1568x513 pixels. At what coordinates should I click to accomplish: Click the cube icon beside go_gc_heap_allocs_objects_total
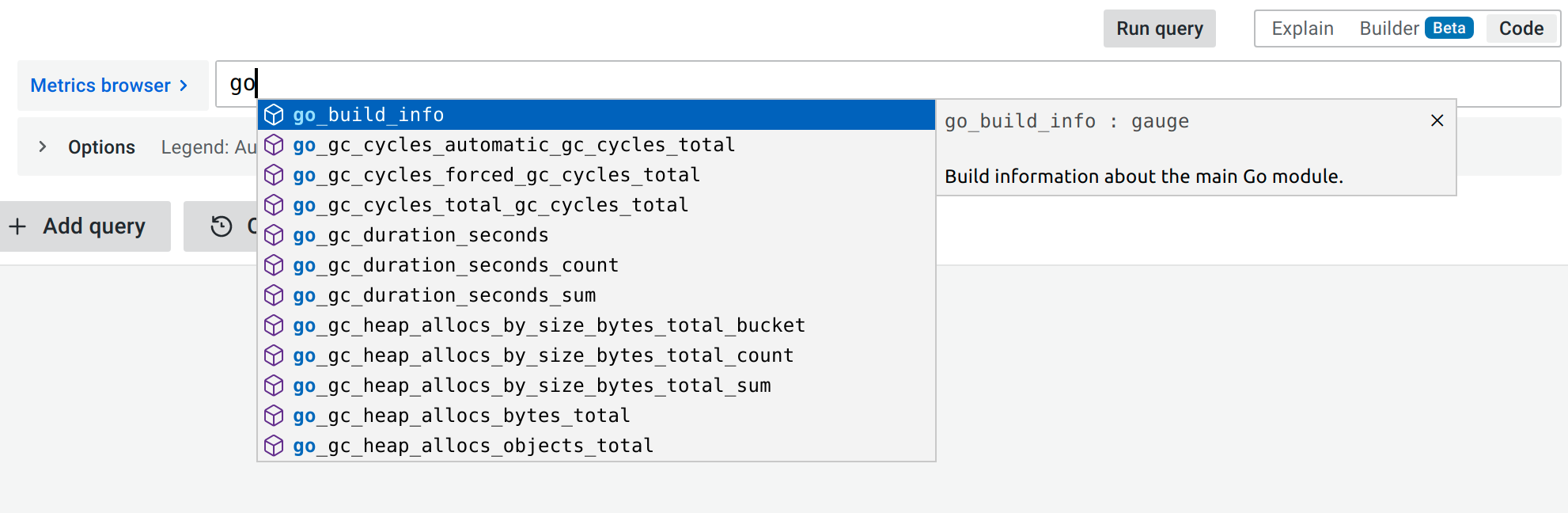point(274,446)
